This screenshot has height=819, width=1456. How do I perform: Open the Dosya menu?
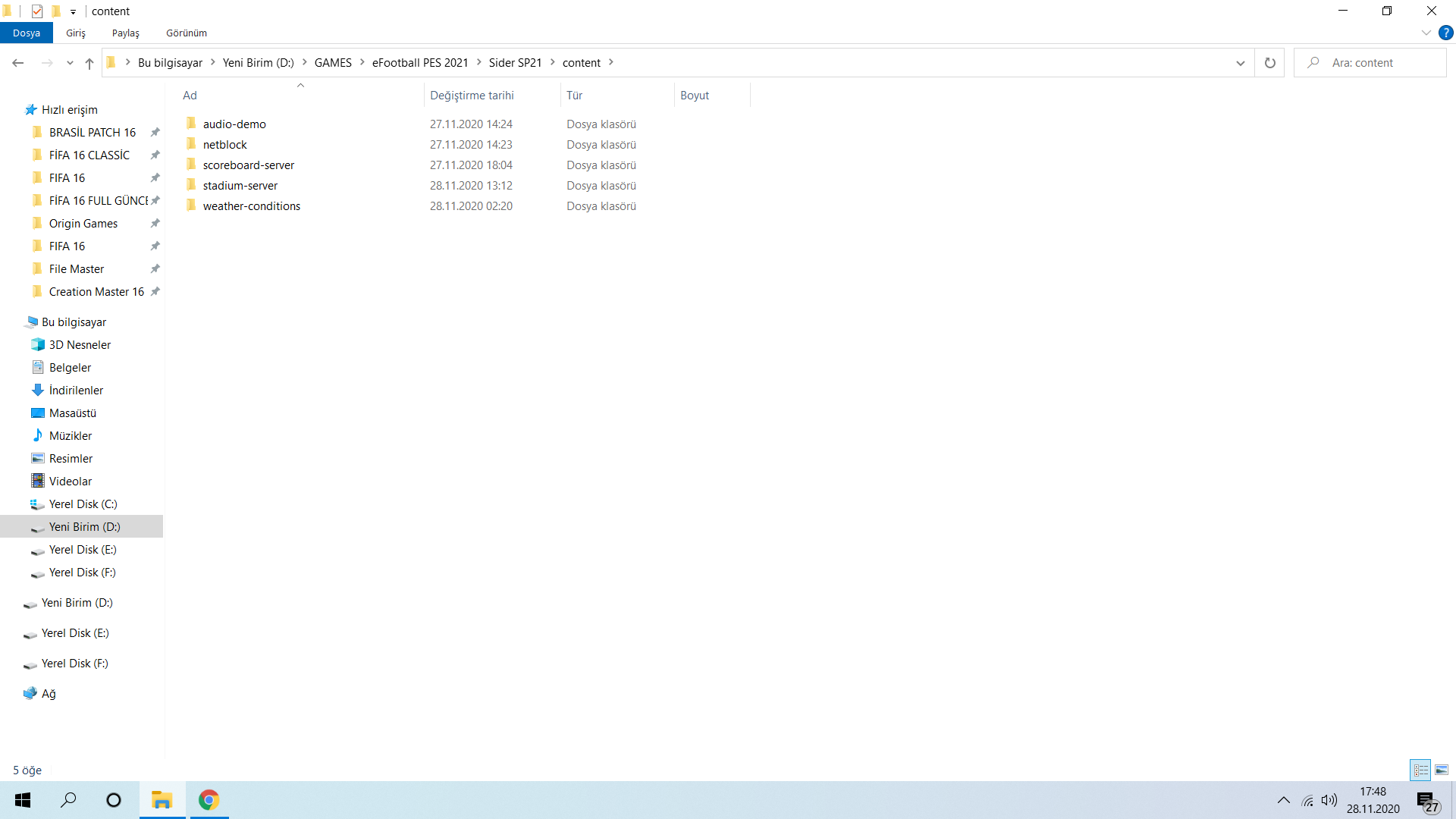point(27,33)
